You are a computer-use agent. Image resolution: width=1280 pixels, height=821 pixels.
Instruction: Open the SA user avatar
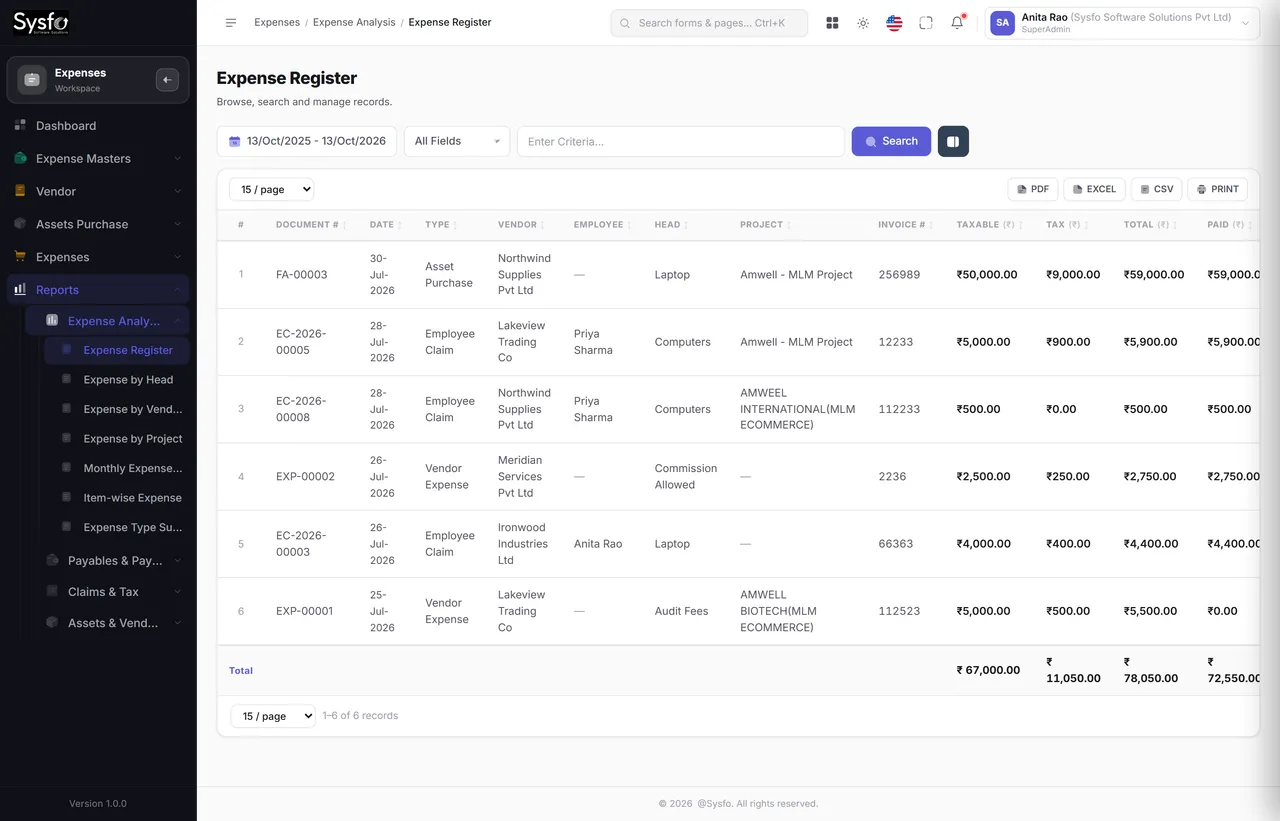[1002, 23]
